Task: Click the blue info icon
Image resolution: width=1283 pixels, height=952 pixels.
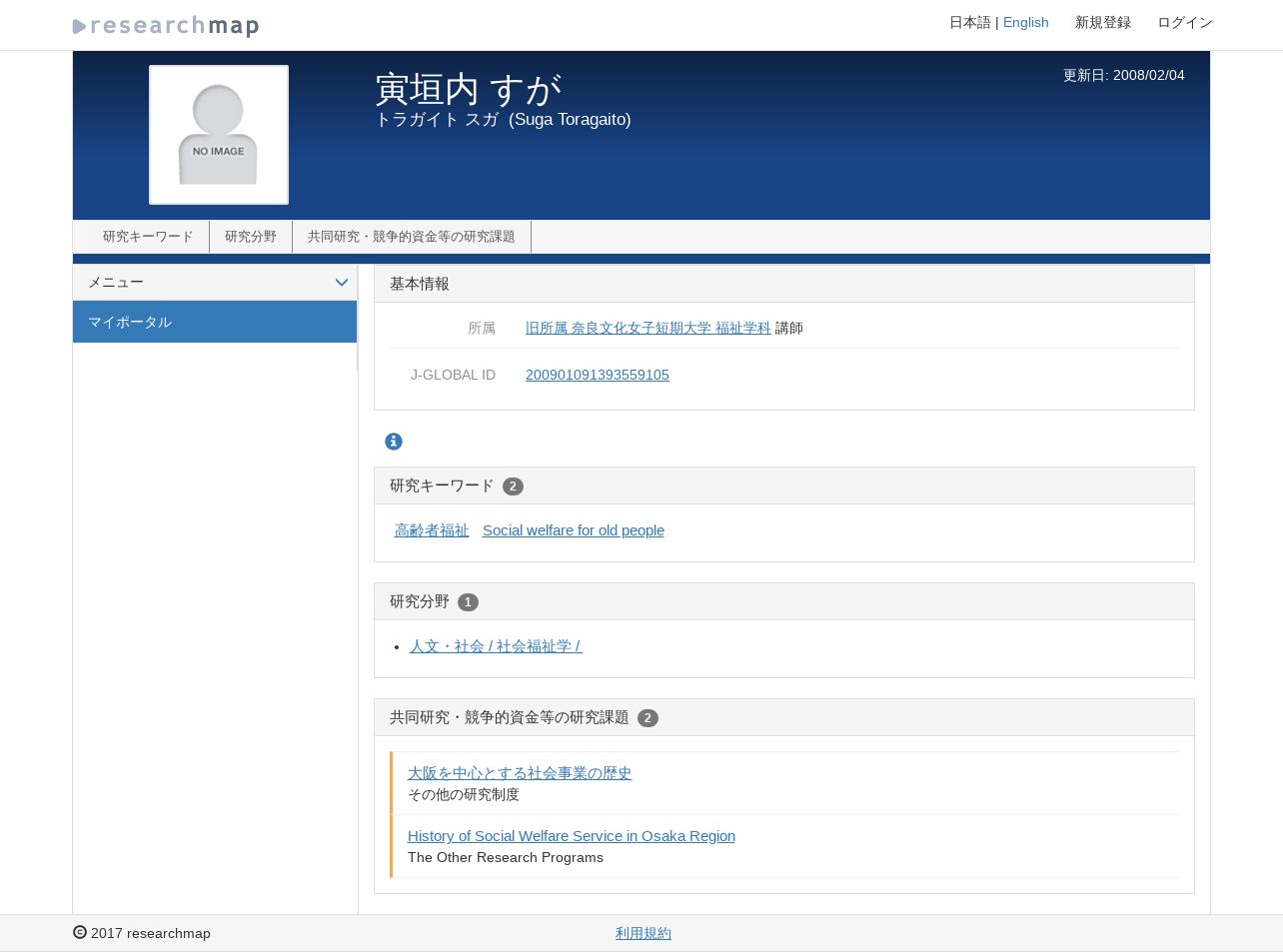Action: click(x=394, y=442)
